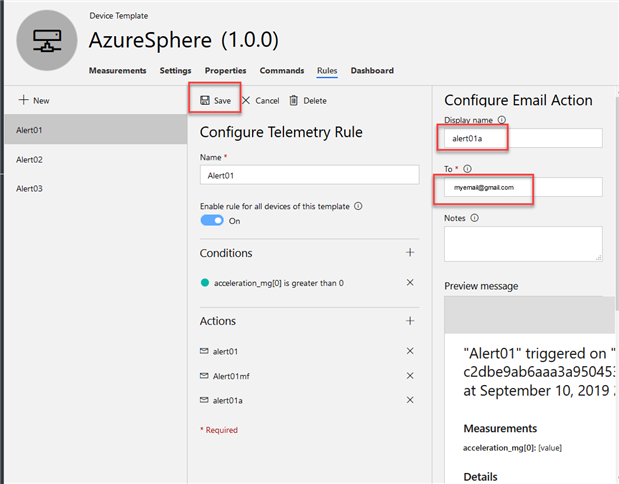Click the AzureSphere (1.0.0) title
Screen dimensions: 619x484
(184, 40)
